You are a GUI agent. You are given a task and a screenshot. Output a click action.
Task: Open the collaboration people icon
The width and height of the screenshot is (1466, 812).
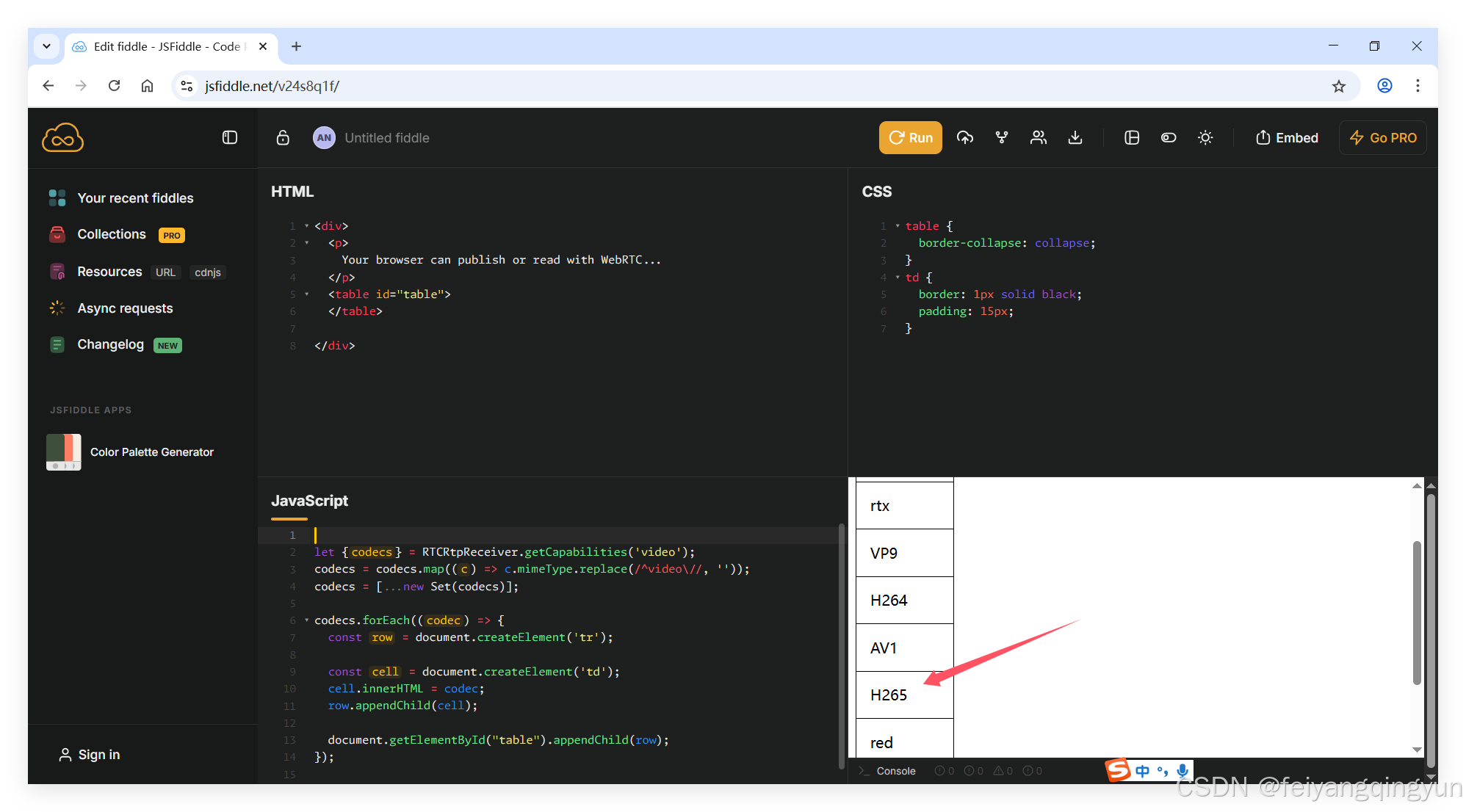point(1038,138)
